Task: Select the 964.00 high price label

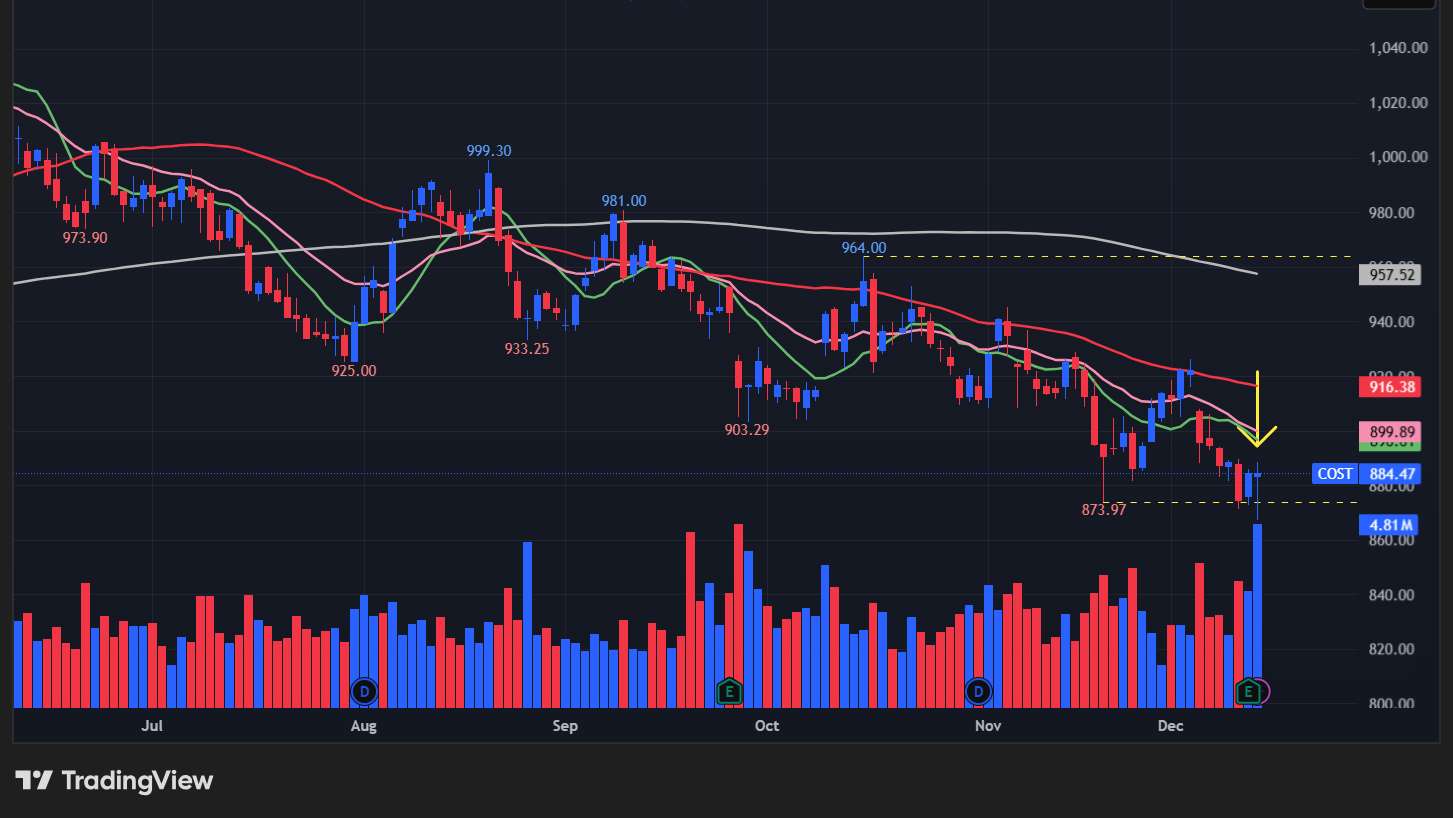Action: coord(864,248)
